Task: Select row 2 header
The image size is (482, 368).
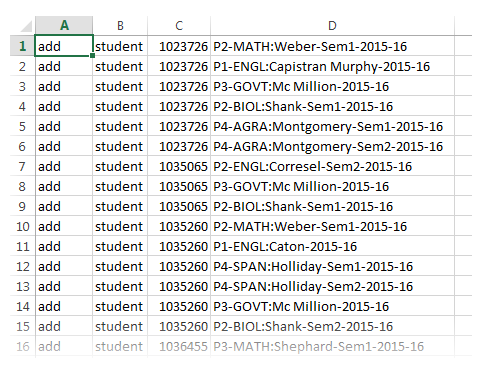Action: pos(22,66)
